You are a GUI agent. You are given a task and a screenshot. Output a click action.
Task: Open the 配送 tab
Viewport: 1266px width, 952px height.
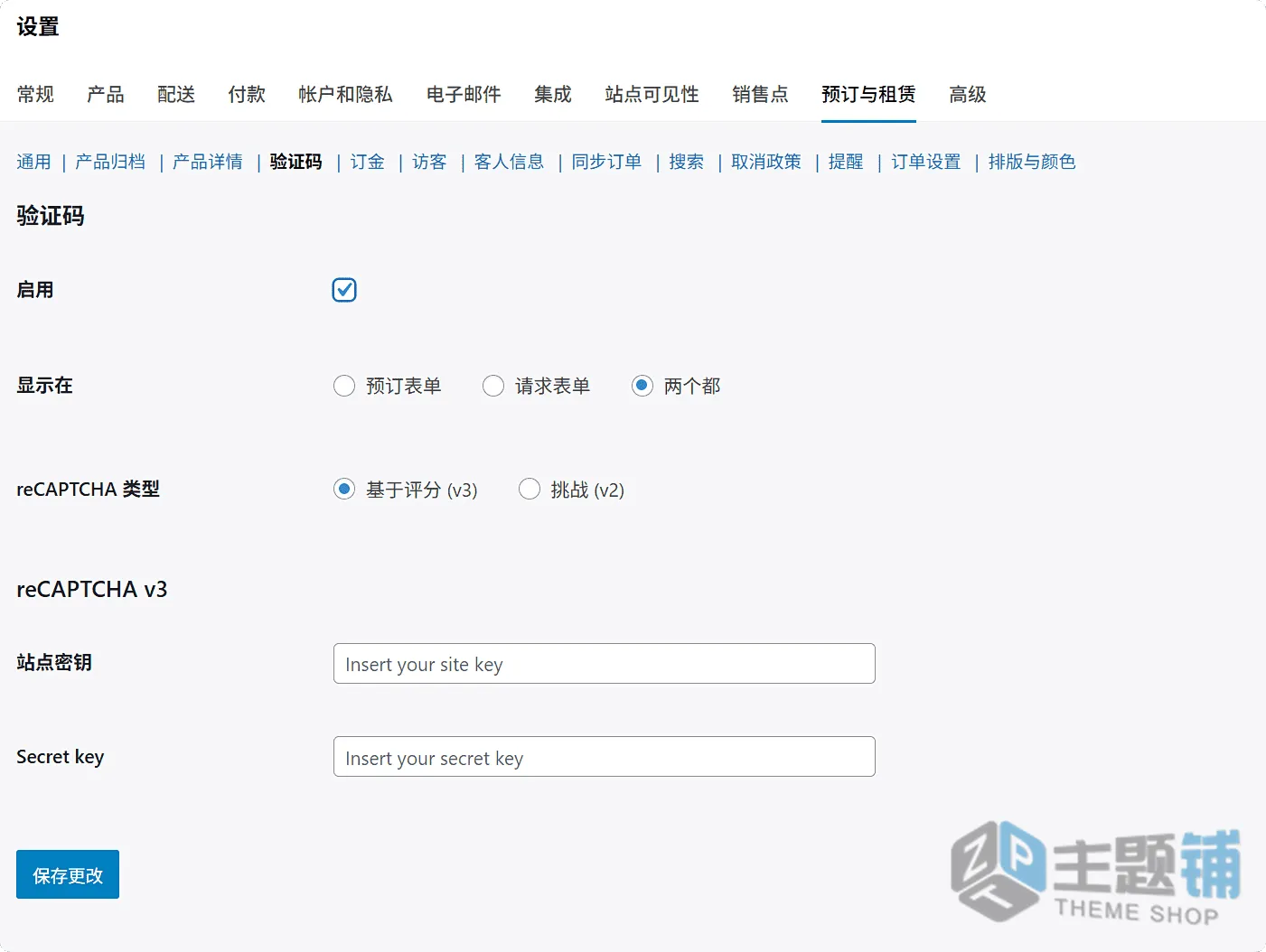click(x=176, y=94)
